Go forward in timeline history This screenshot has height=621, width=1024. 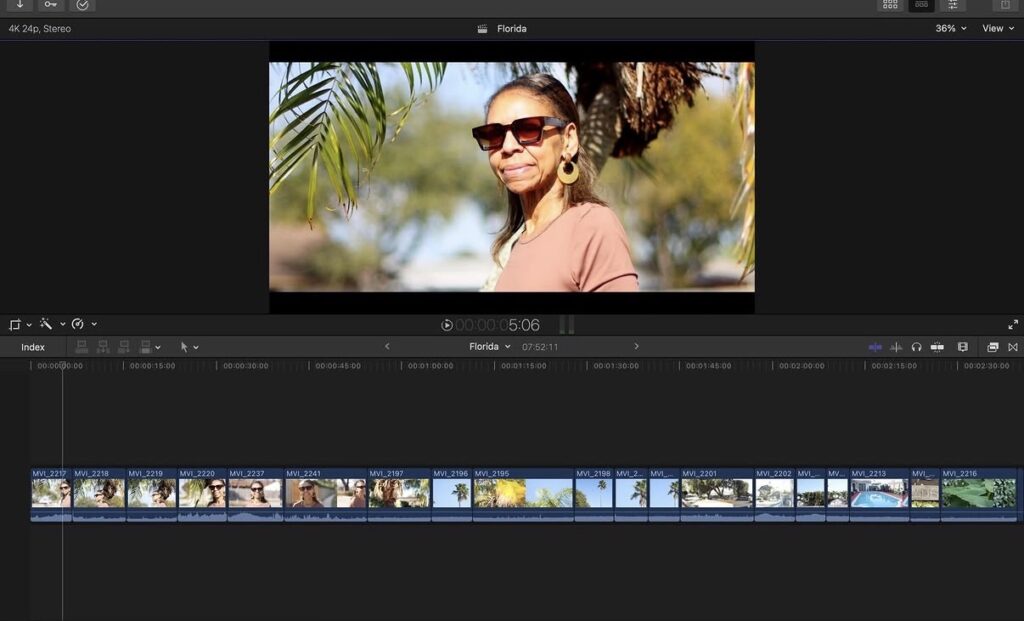point(636,347)
